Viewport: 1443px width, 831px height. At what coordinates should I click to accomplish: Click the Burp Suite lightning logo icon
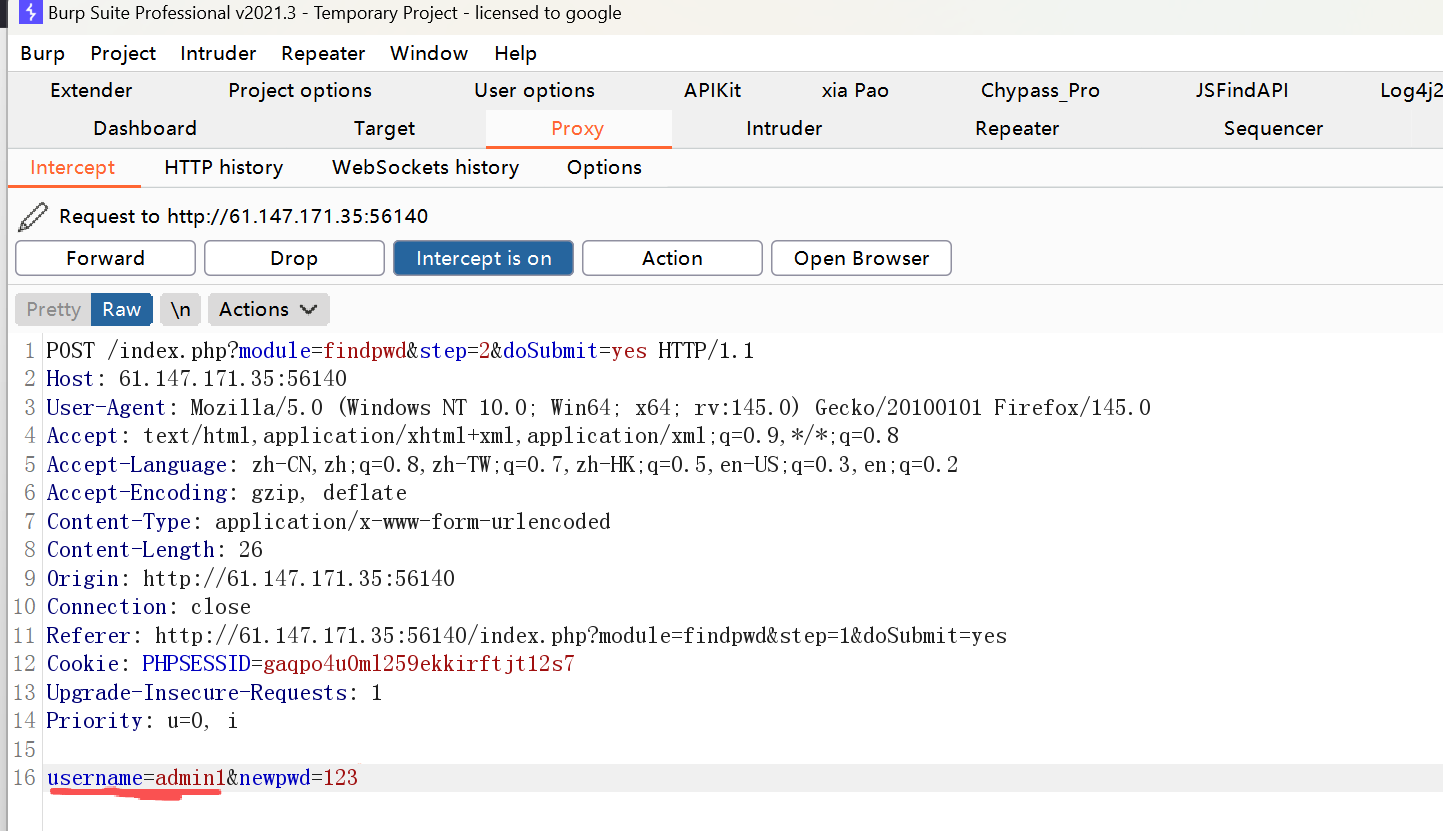tap(31, 14)
